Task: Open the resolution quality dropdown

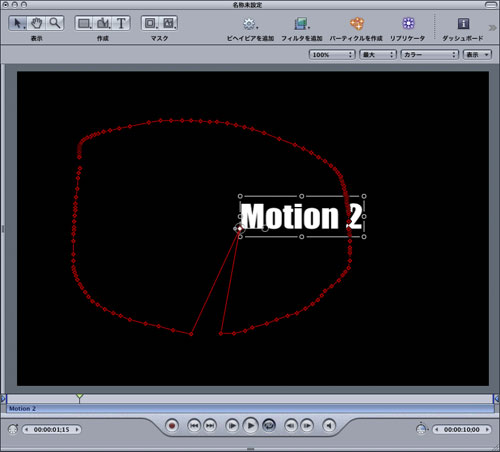Action: [378, 55]
